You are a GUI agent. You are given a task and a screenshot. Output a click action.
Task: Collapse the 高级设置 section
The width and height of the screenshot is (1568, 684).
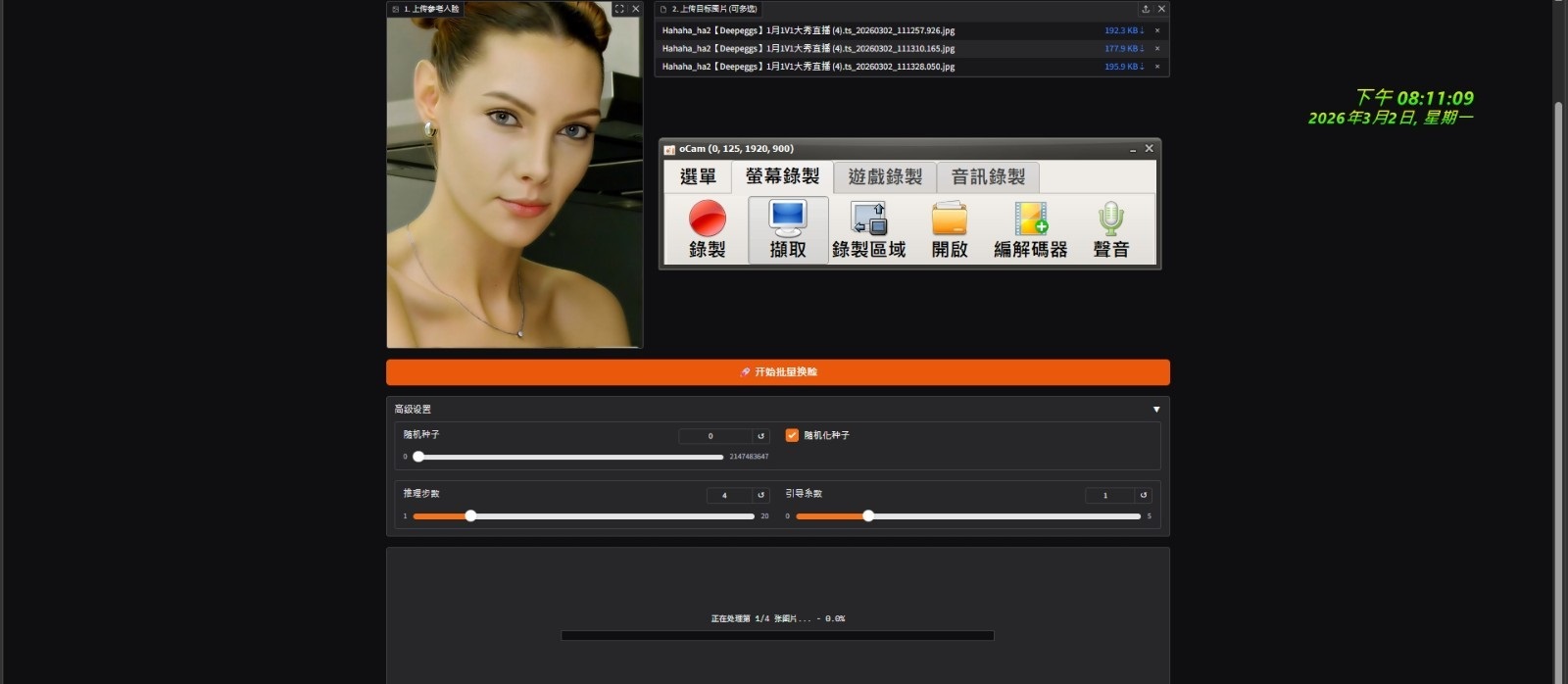(x=1156, y=410)
